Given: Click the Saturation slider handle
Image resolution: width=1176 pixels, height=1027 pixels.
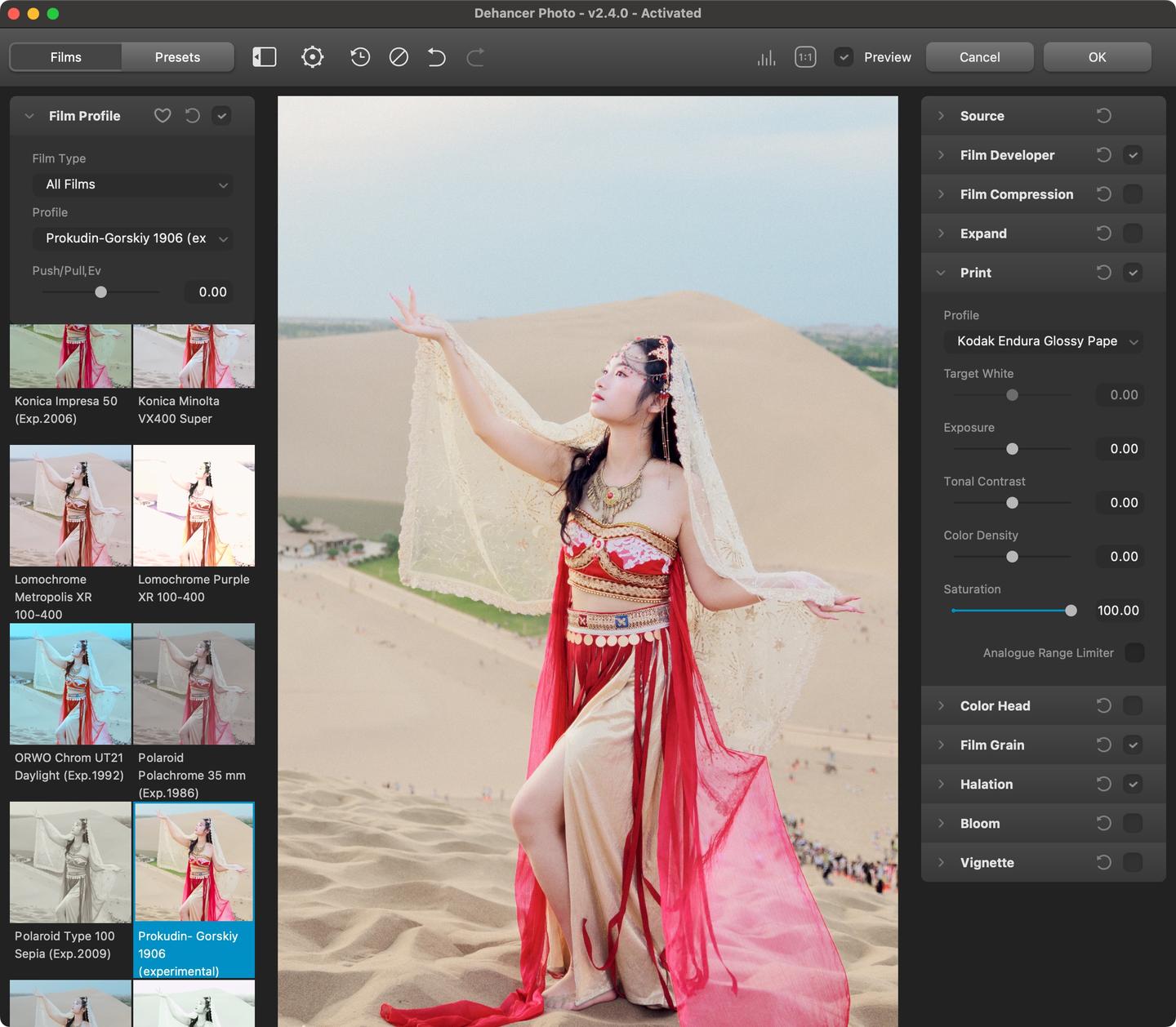Looking at the screenshot, I should [1071, 611].
